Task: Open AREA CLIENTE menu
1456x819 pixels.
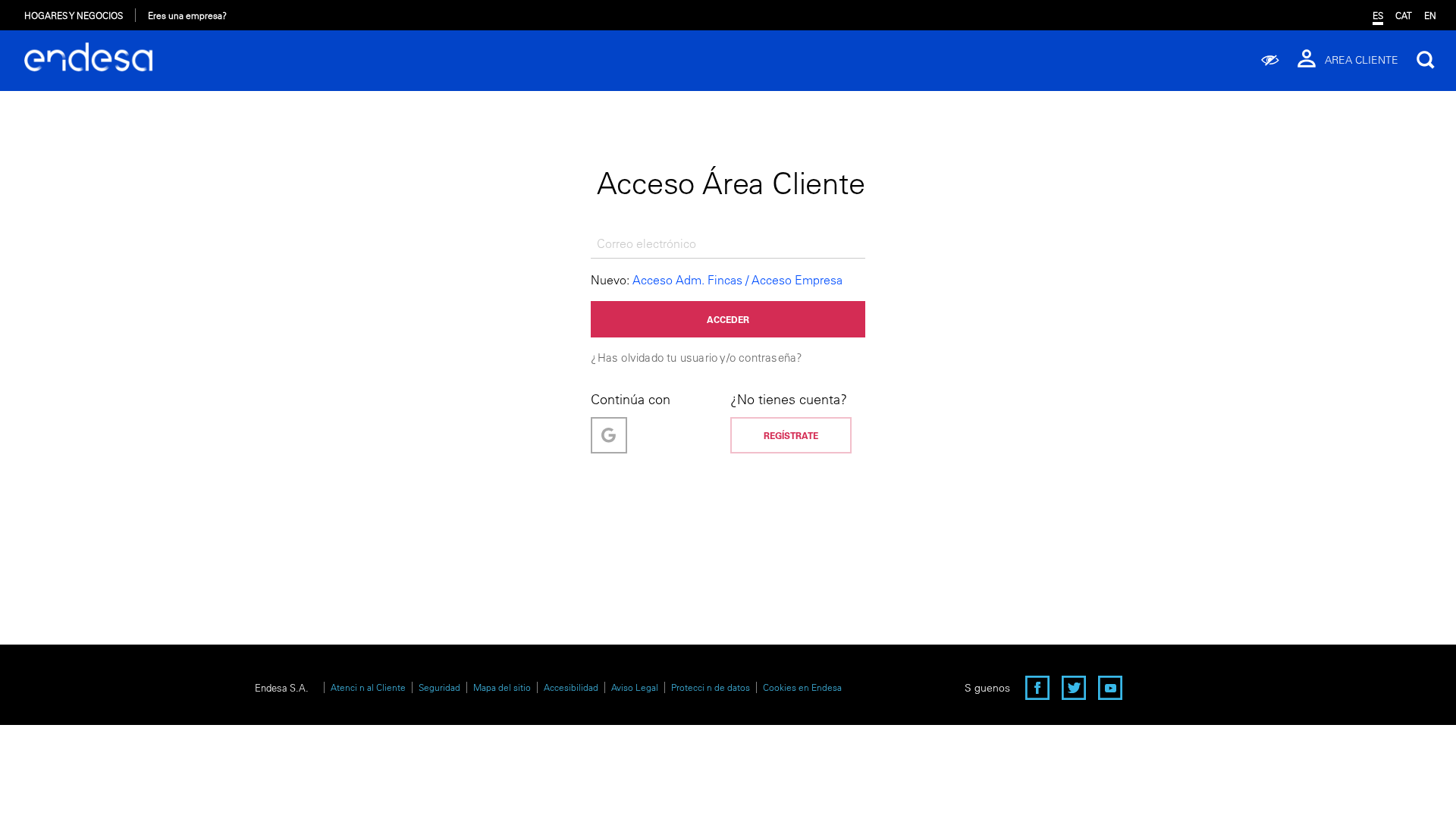Action: click(x=1360, y=60)
